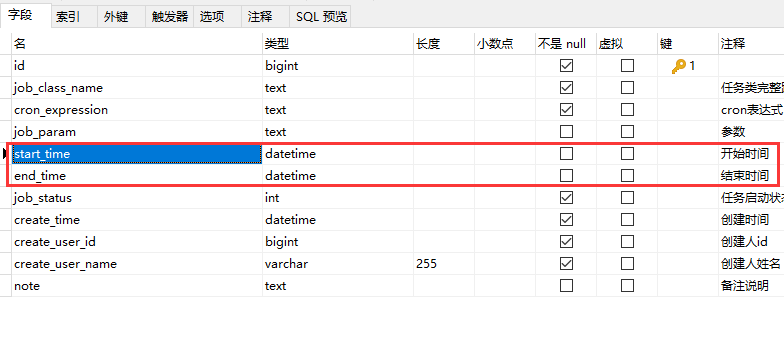This screenshot has width=784, height=363.
Task: Click the varchar type cell of create_user_name
Action: (x=338, y=264)
